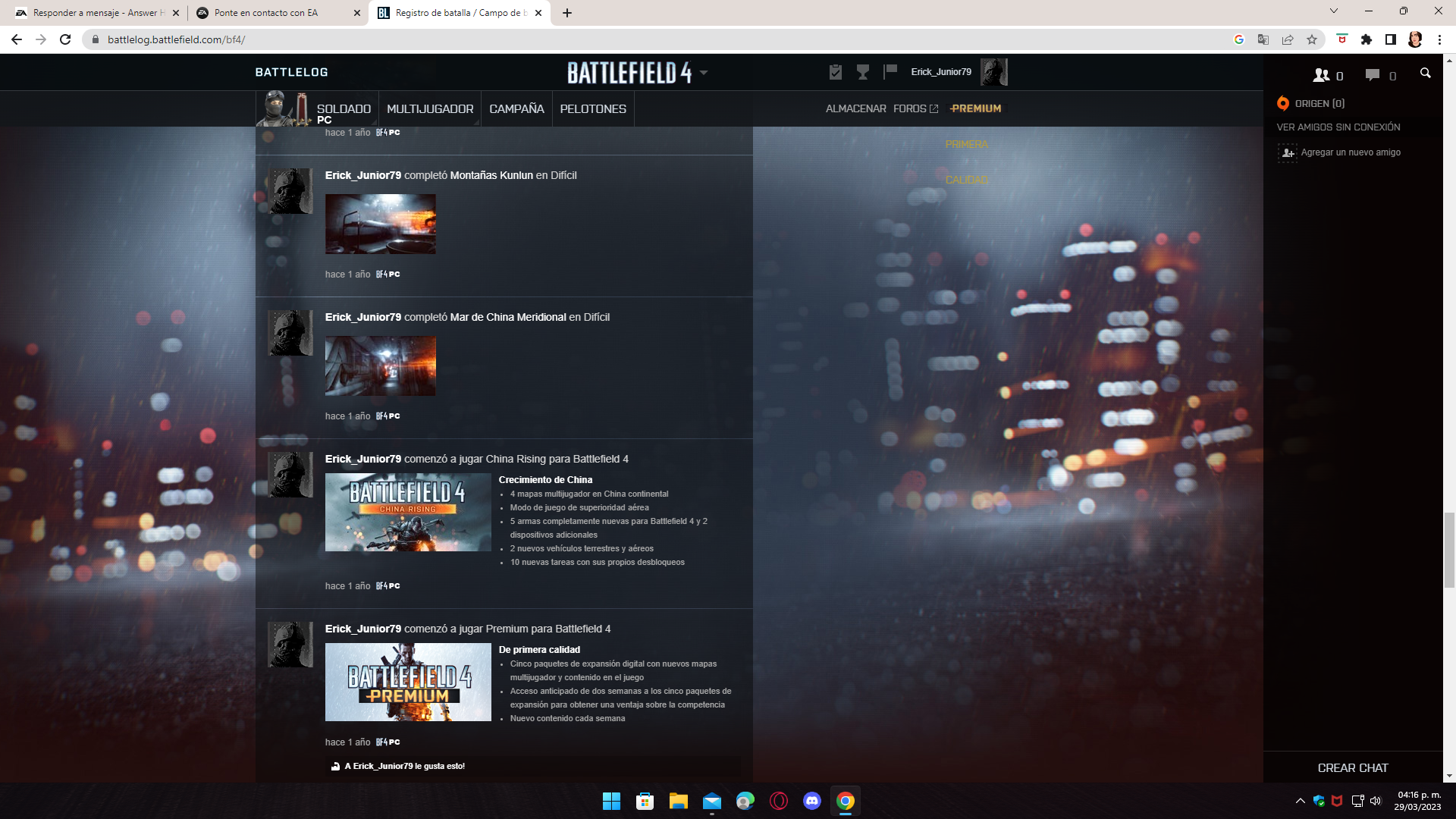Viewport: 1456px width, 819px height.
Task: Close the Responder a mensaje tab
Action: [x=176, y=13]
